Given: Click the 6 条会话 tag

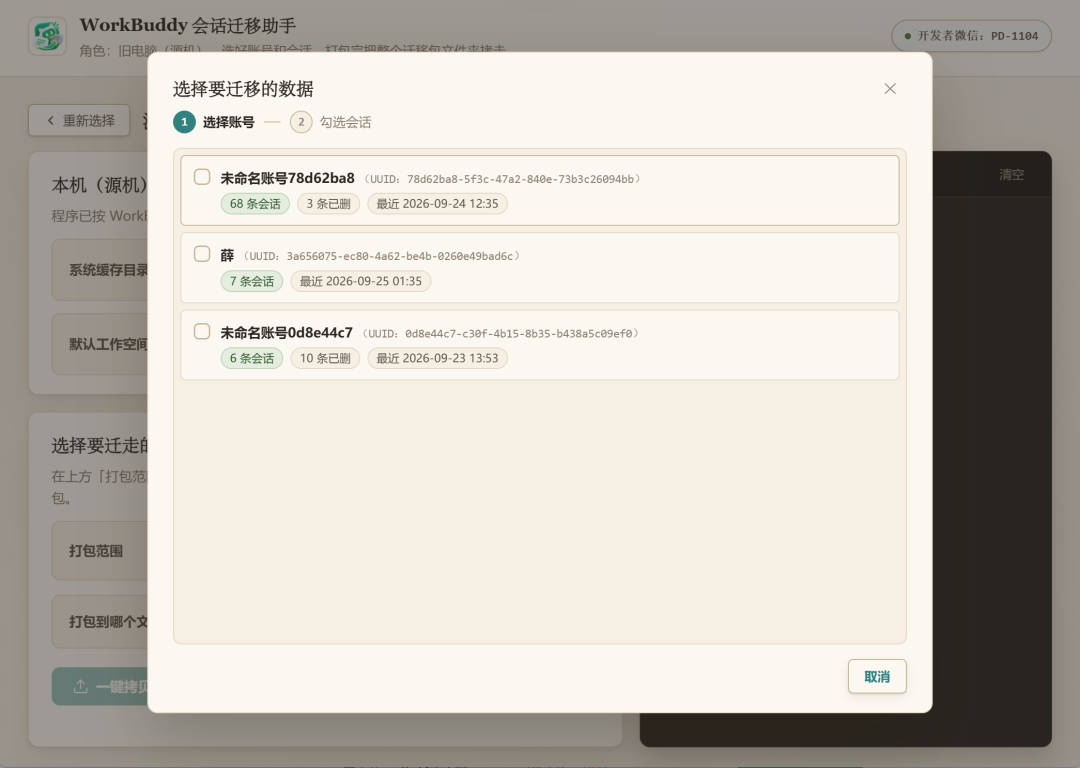Looking at the screenshot, I should 252,358.
